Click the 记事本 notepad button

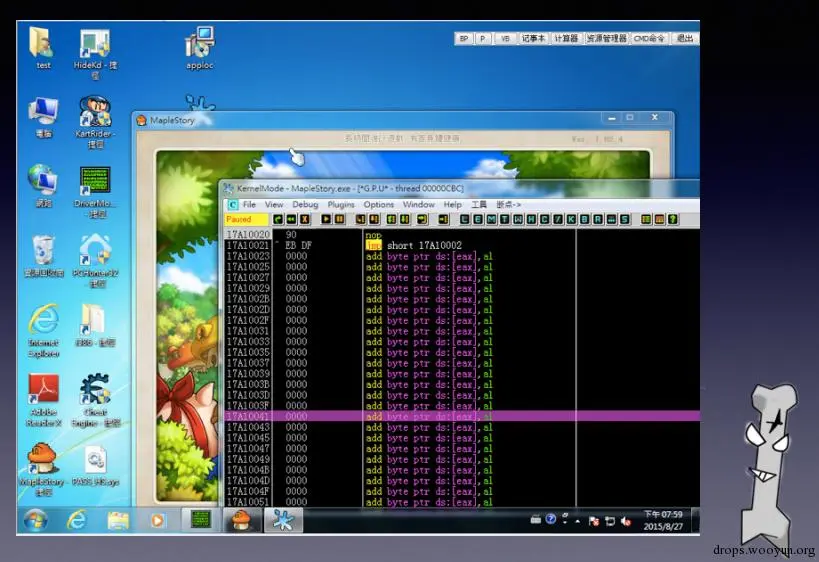tap(533, 39)
